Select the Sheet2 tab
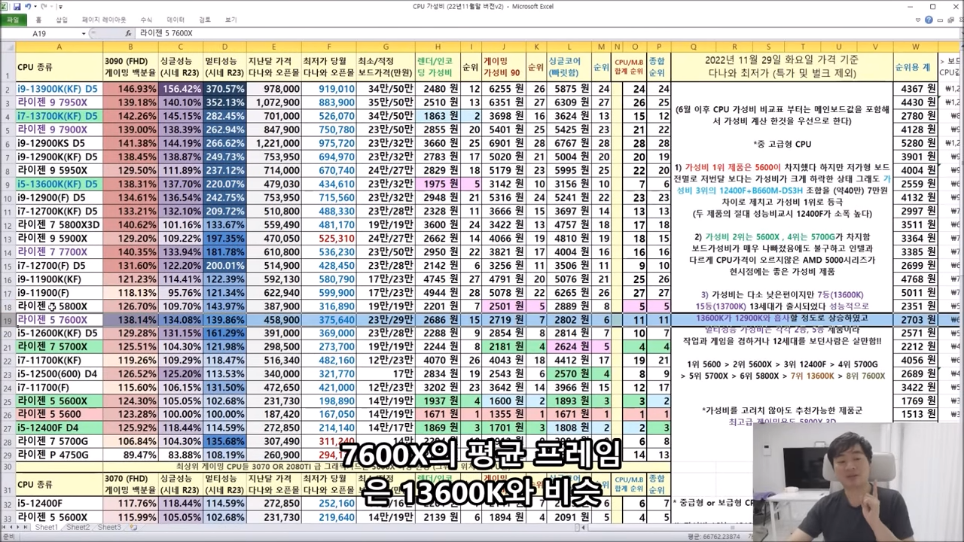The width and height of the screenshot is (964, 542). click(x=77, y=527)
